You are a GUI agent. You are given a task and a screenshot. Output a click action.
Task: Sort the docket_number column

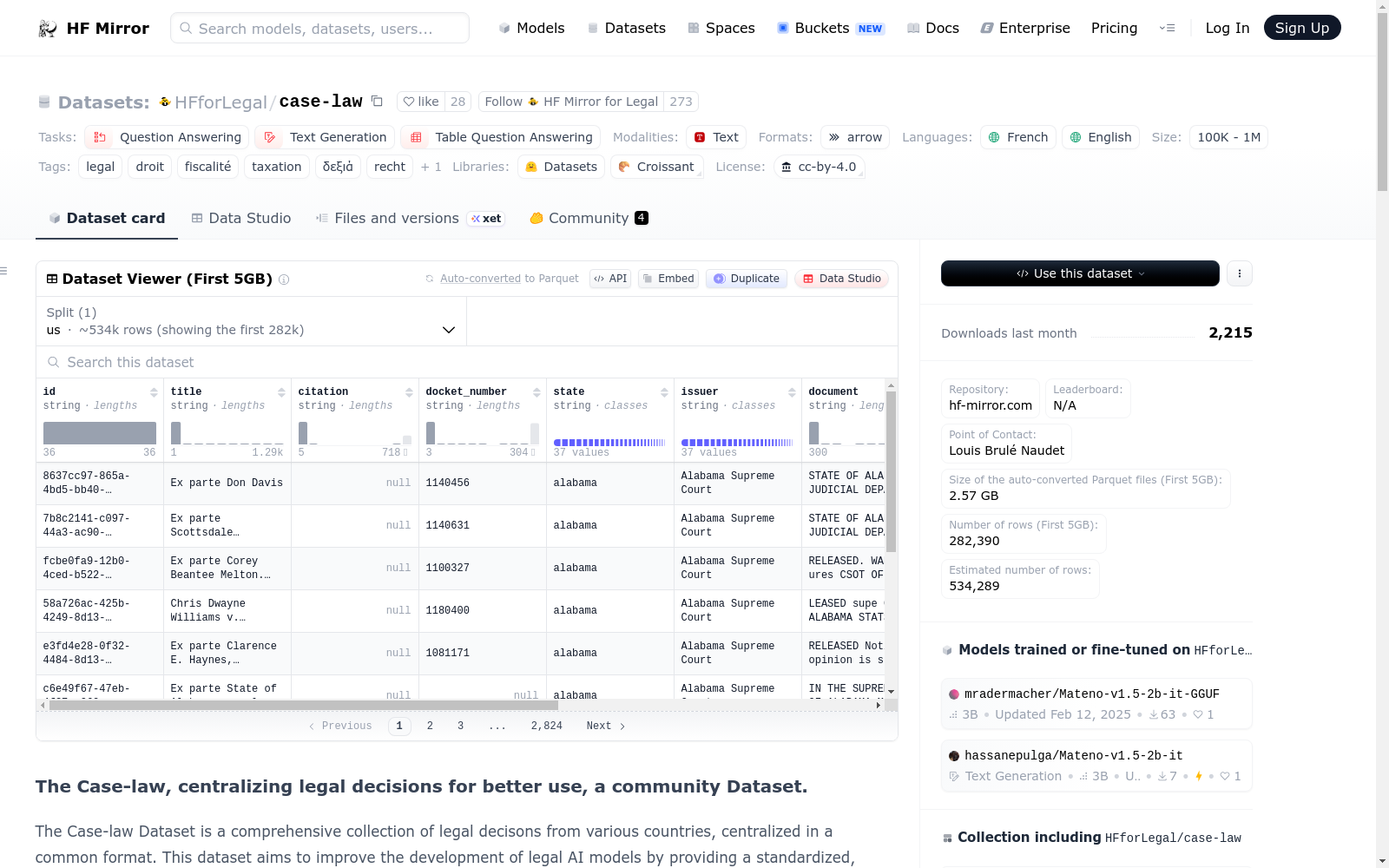537,392
